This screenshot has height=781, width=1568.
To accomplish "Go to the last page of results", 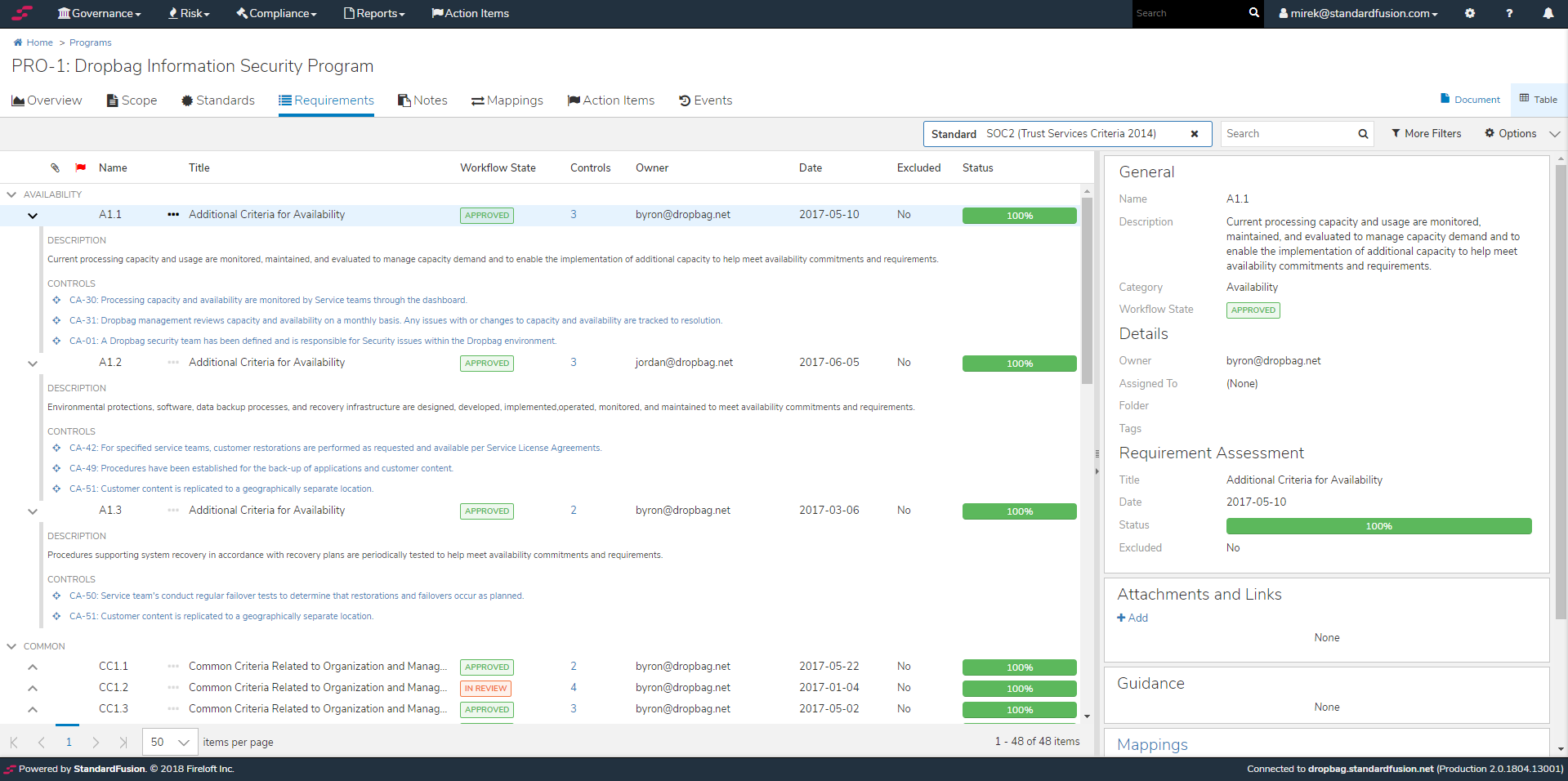I will click(x=123, y=743).
